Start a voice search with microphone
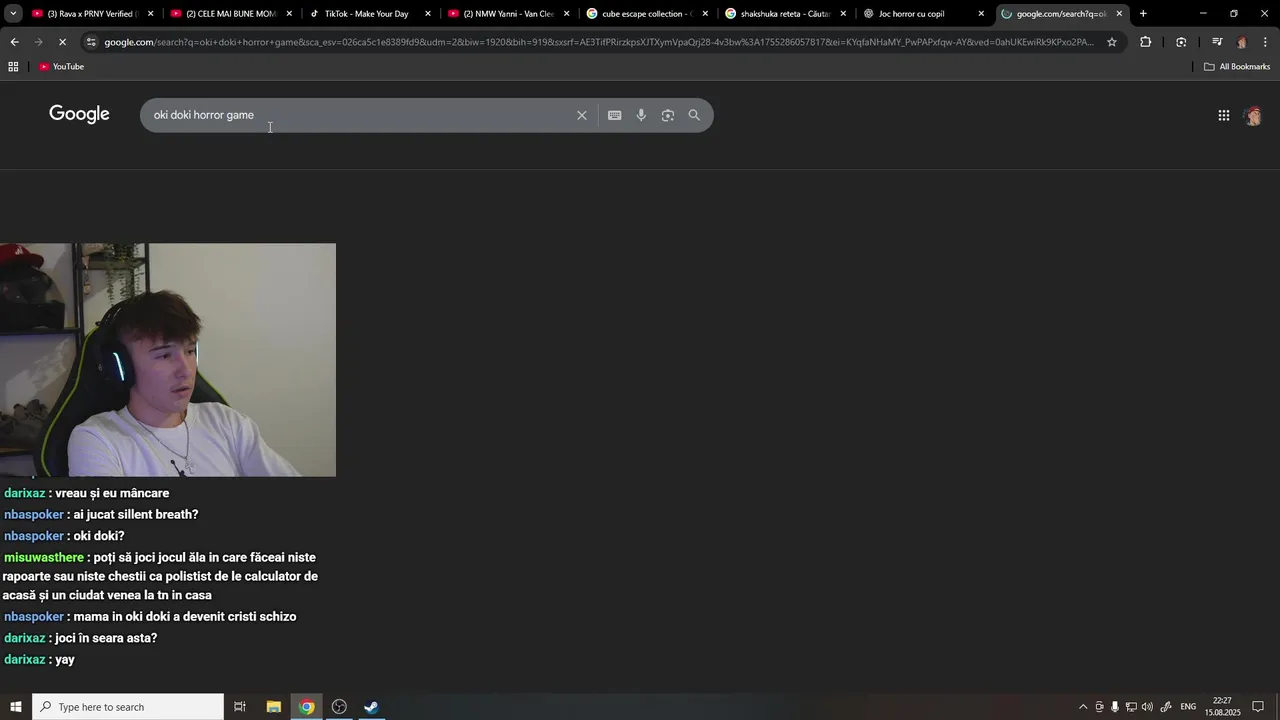Image resolution: width=1280 pixels, height=720 pixels. (641, 115)
